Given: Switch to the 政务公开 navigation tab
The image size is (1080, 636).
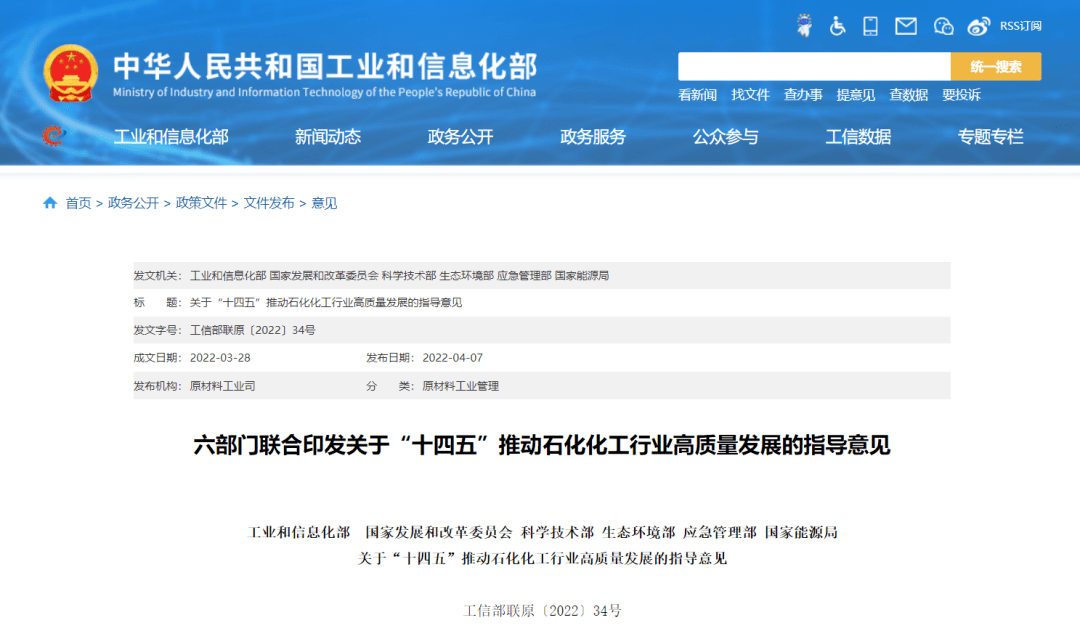Looking at the screenshot, I should pyautogui.click(x=463, y=137).
